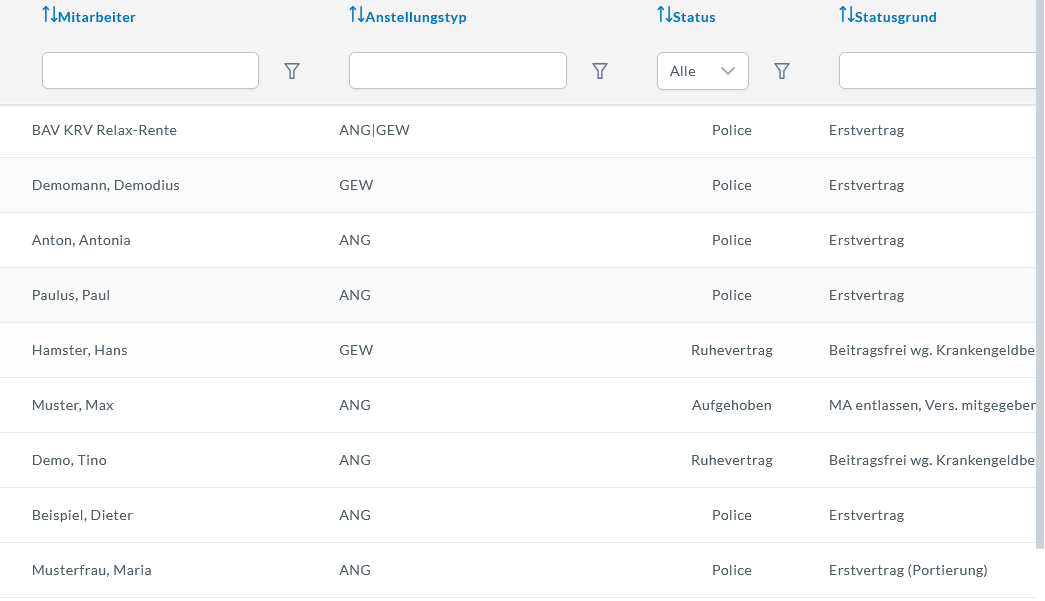This screenshot has height=601, width=1045.
Task: Select the Demomann, Demodius row
Action: [106, 185]
